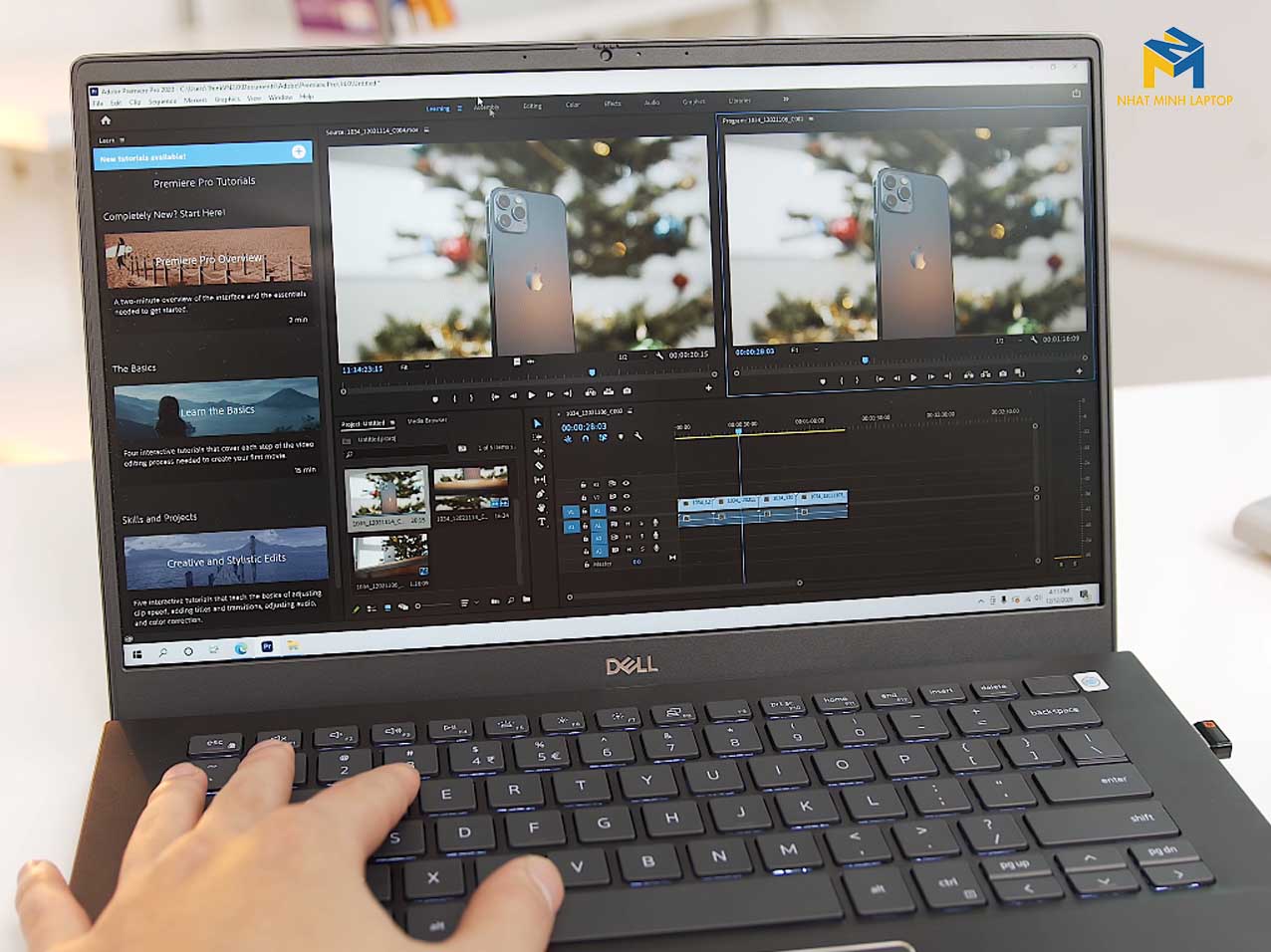Image resolution: width=1271 pixels, height=952 pixels.
Task: Switch Project panel to list view
Action: [x=372, y=607]
